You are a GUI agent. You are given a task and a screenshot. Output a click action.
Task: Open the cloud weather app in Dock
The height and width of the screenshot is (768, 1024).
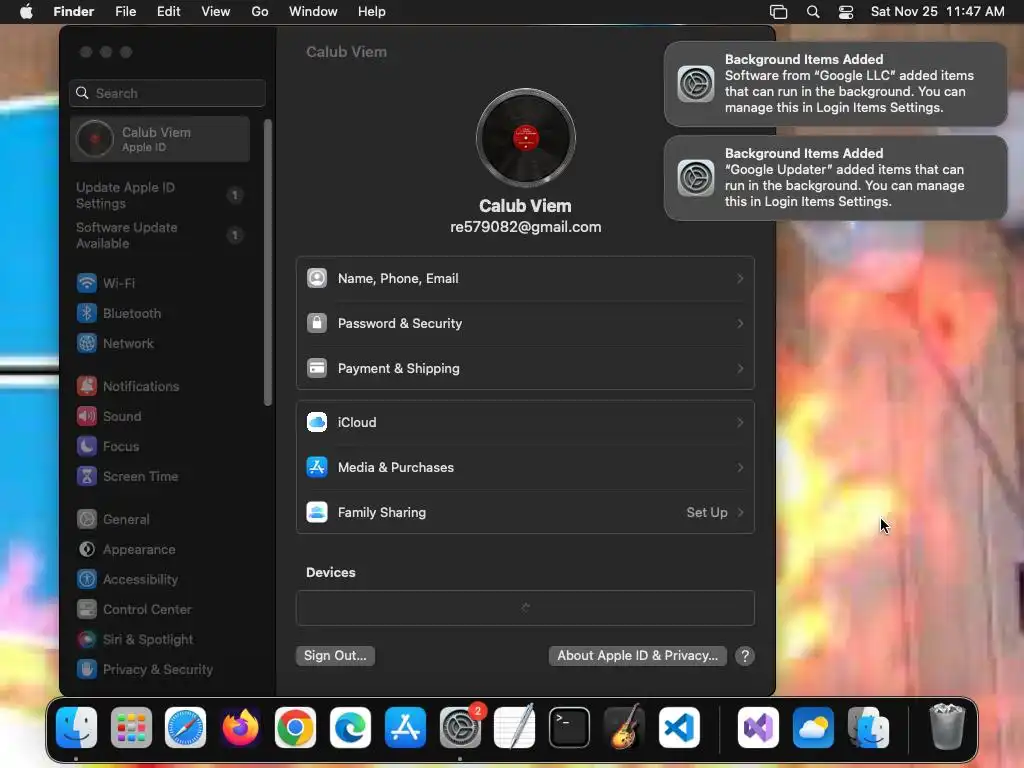[x=813, y=728]
